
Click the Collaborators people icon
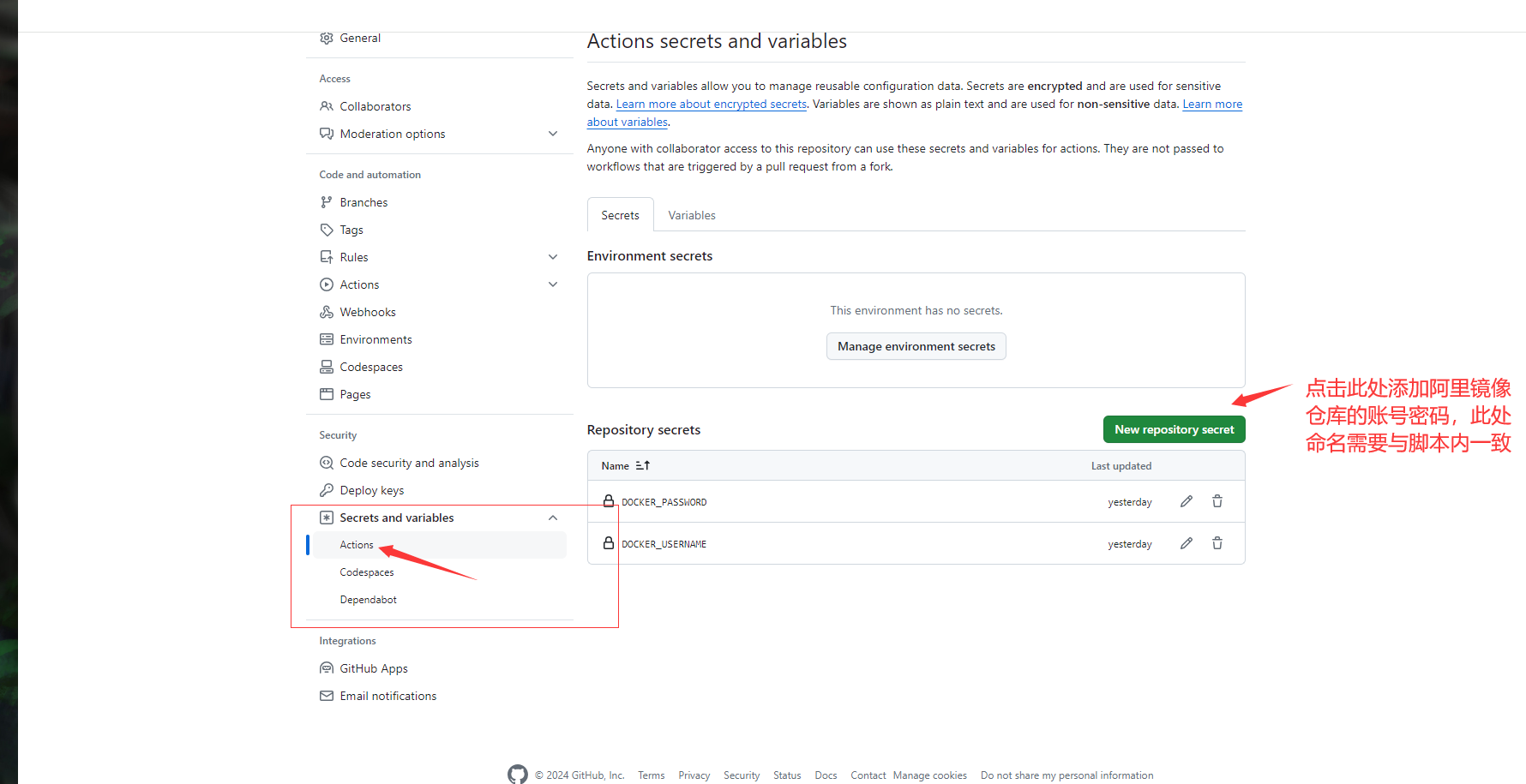point(327,106)
